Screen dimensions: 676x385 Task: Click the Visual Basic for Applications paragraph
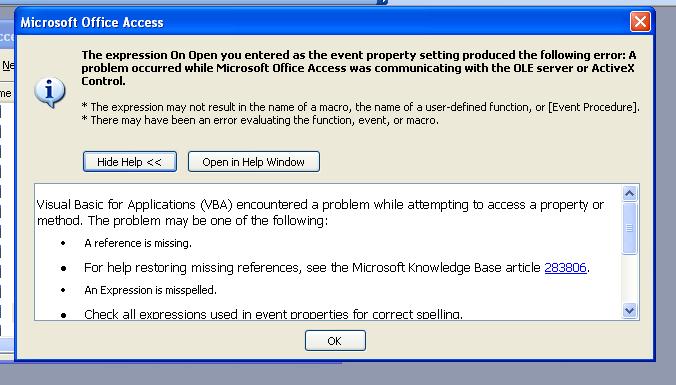(320, 213)
